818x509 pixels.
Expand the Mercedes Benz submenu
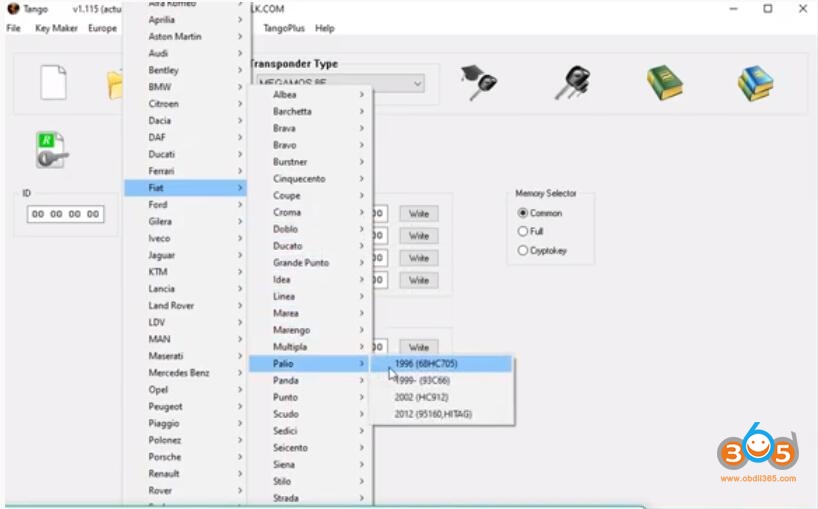click(185, 372)
